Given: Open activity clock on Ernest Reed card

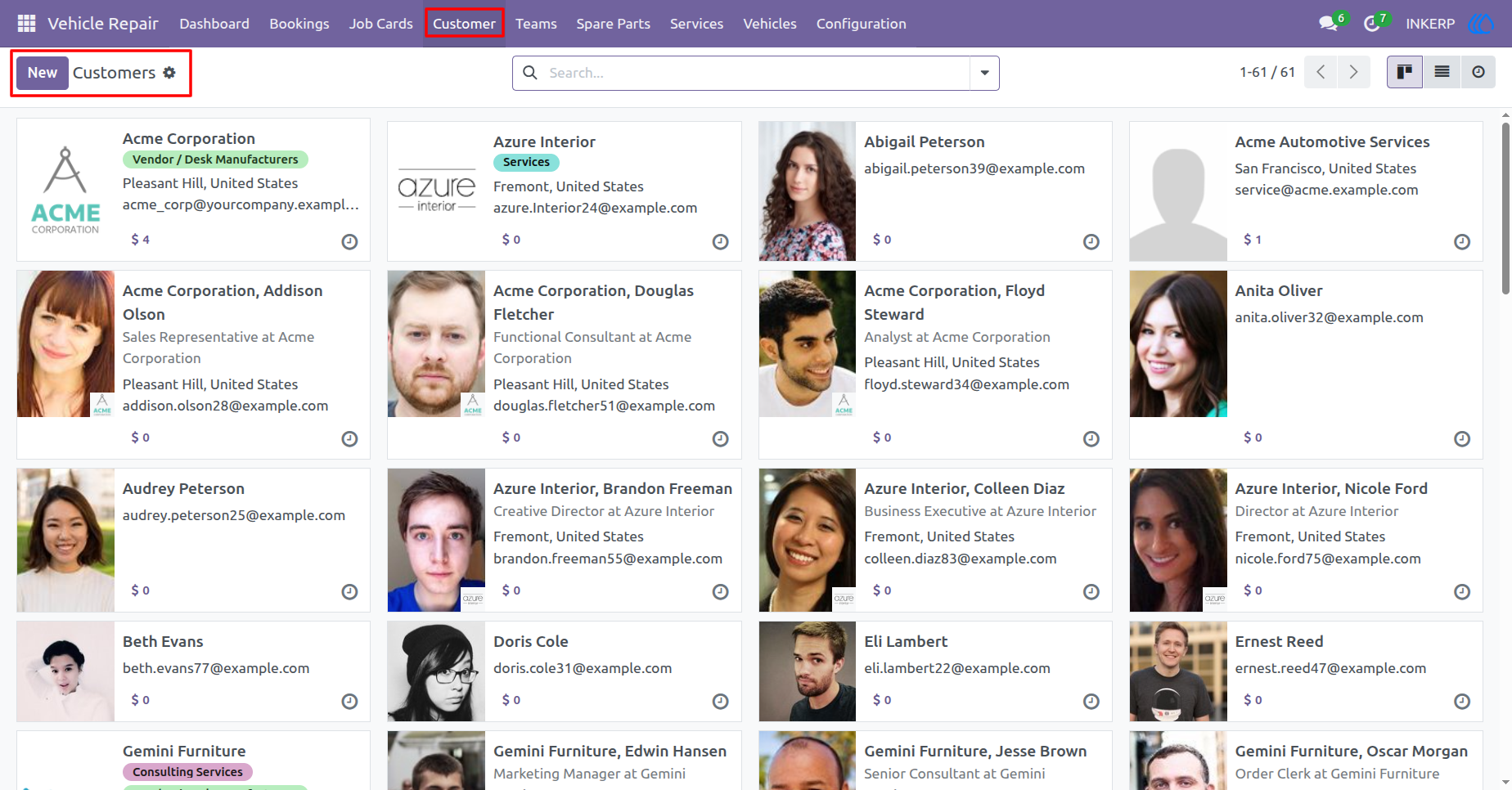Looking at the screenshot, I should [1462, 701].
